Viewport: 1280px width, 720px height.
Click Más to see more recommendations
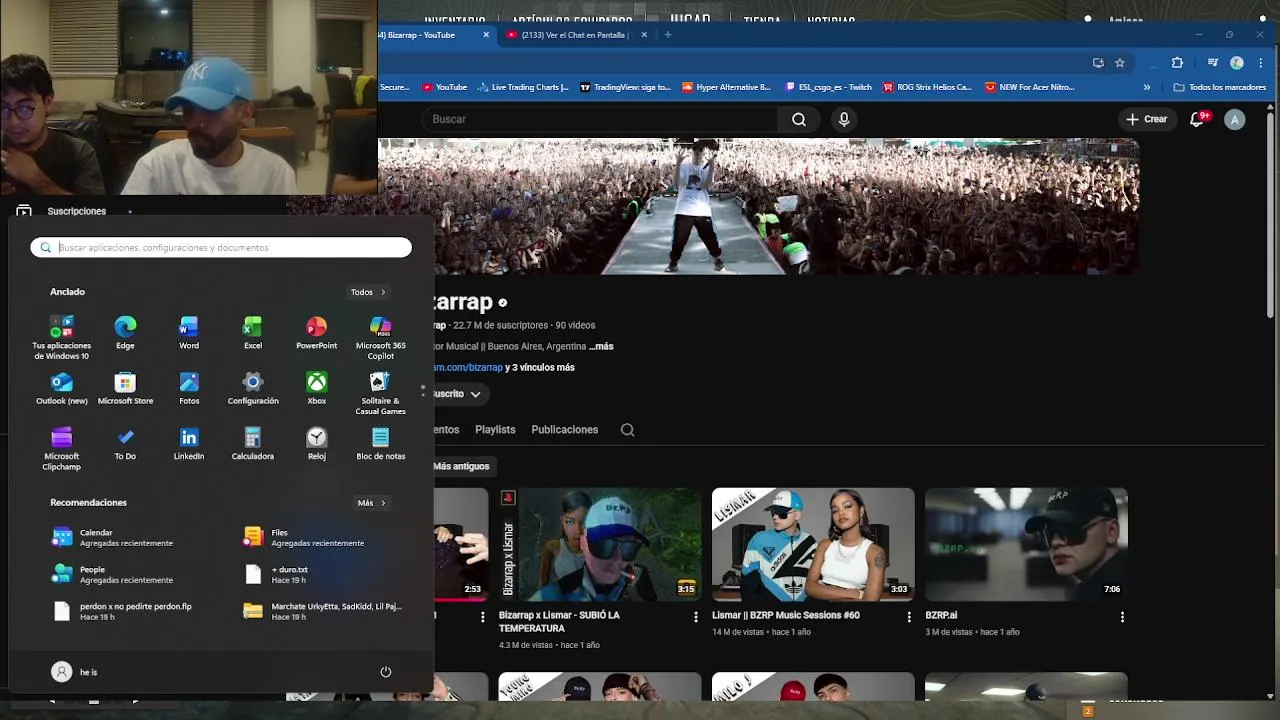(371, 503)
